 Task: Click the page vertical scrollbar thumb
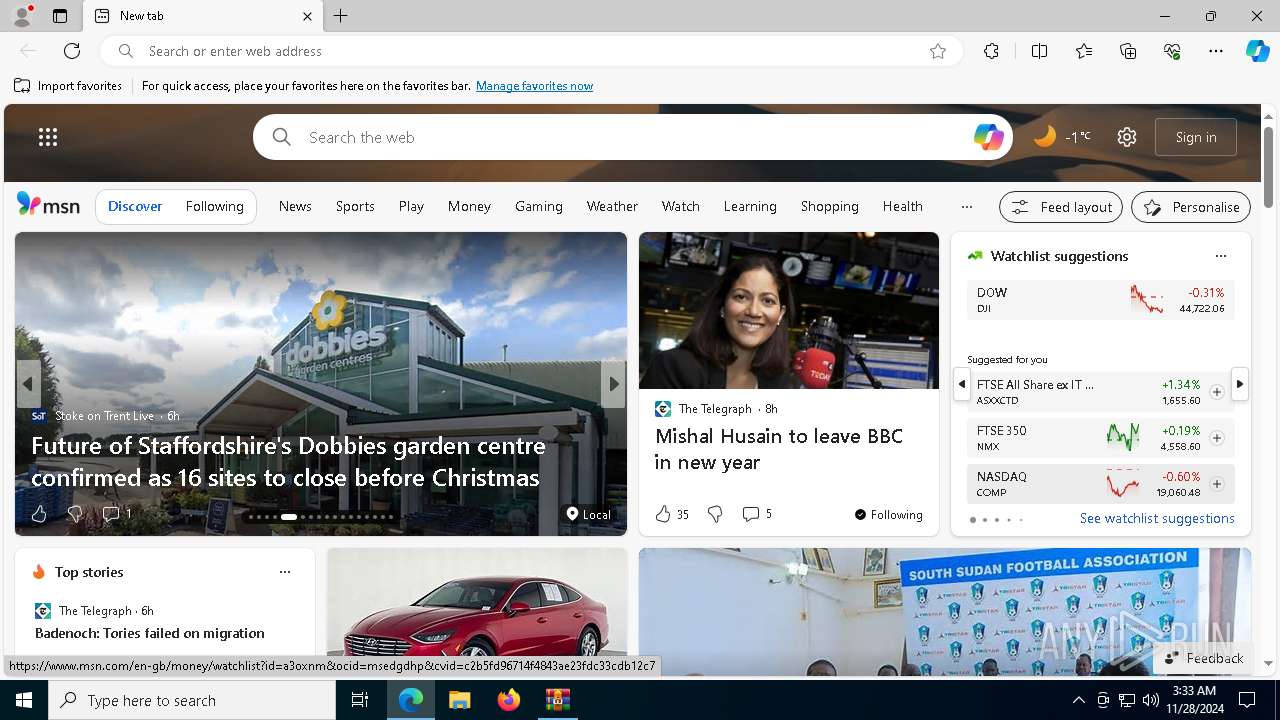point(1268,165)
